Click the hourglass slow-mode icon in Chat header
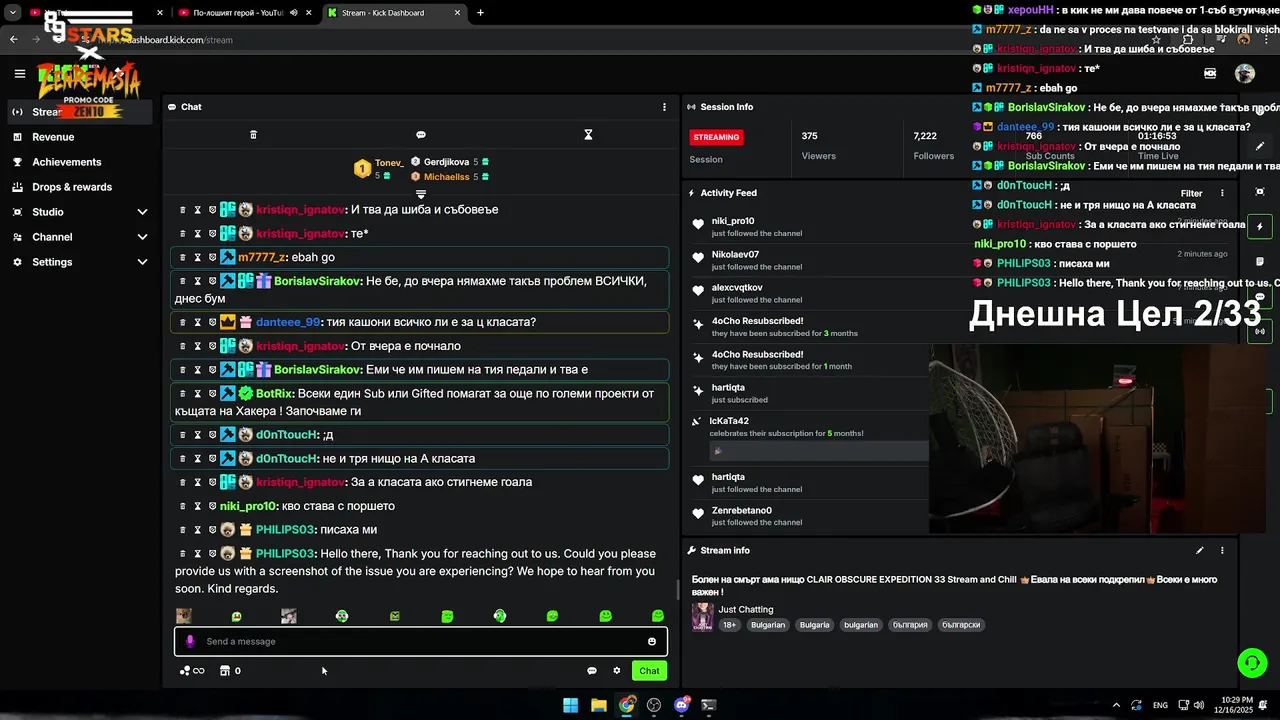The width and height of the screenshot is (1280, 720). (x=588, y=135)
